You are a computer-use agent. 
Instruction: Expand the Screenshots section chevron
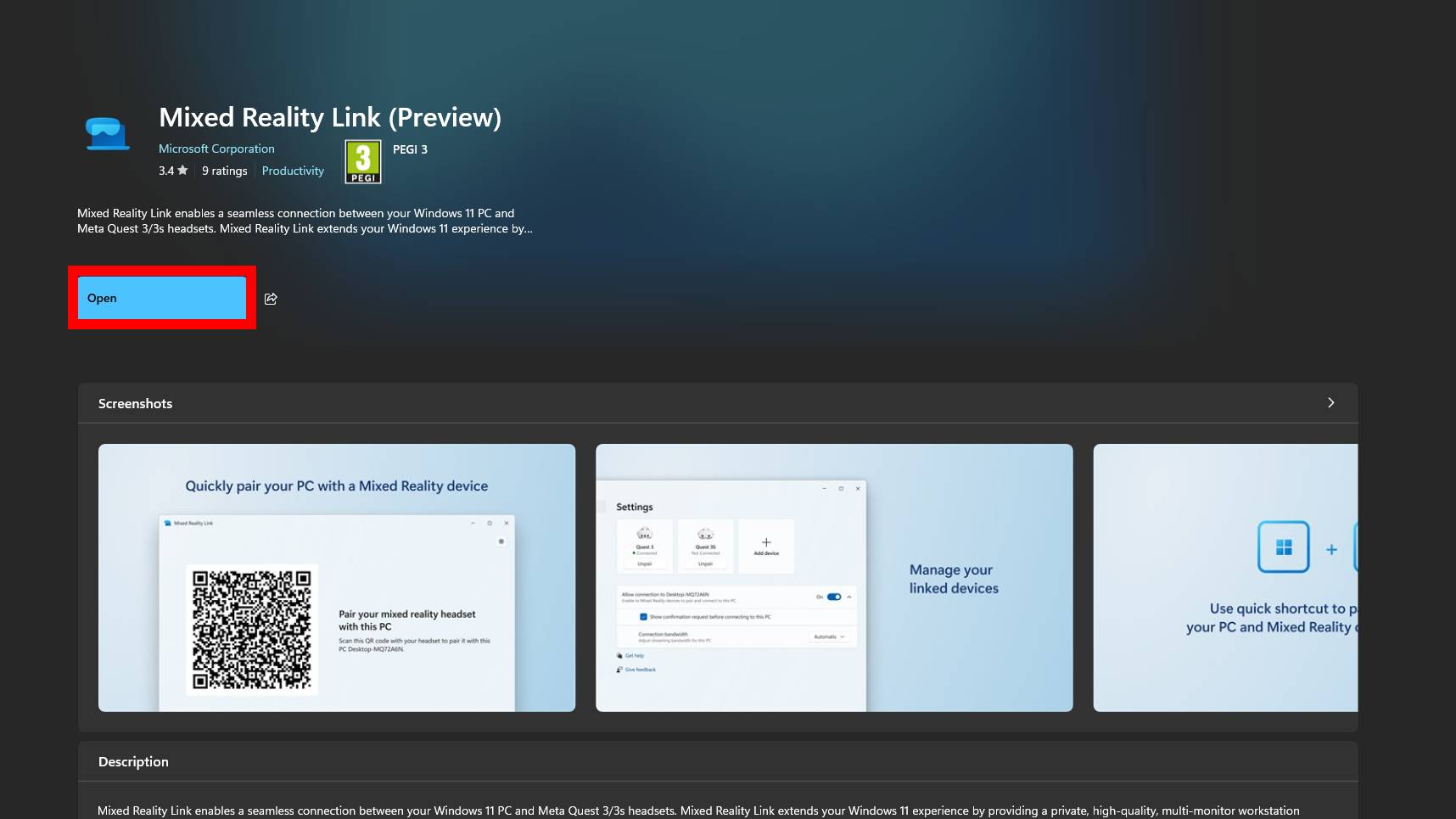pyautogui.click(x=1330, y=403)
